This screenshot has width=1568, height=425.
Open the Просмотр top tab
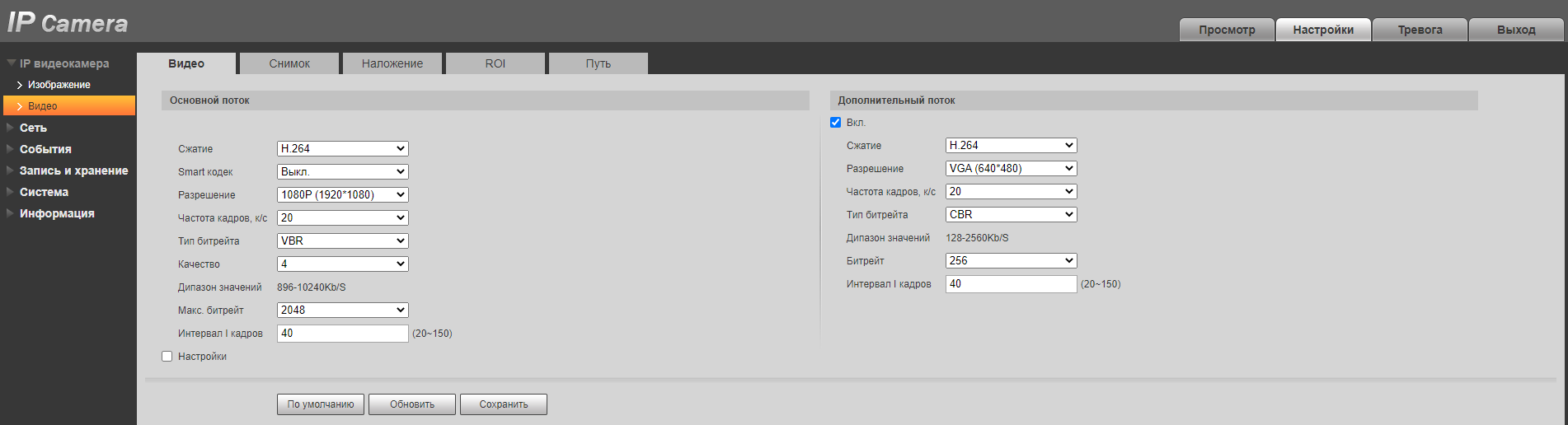(x=1227, y=30)
